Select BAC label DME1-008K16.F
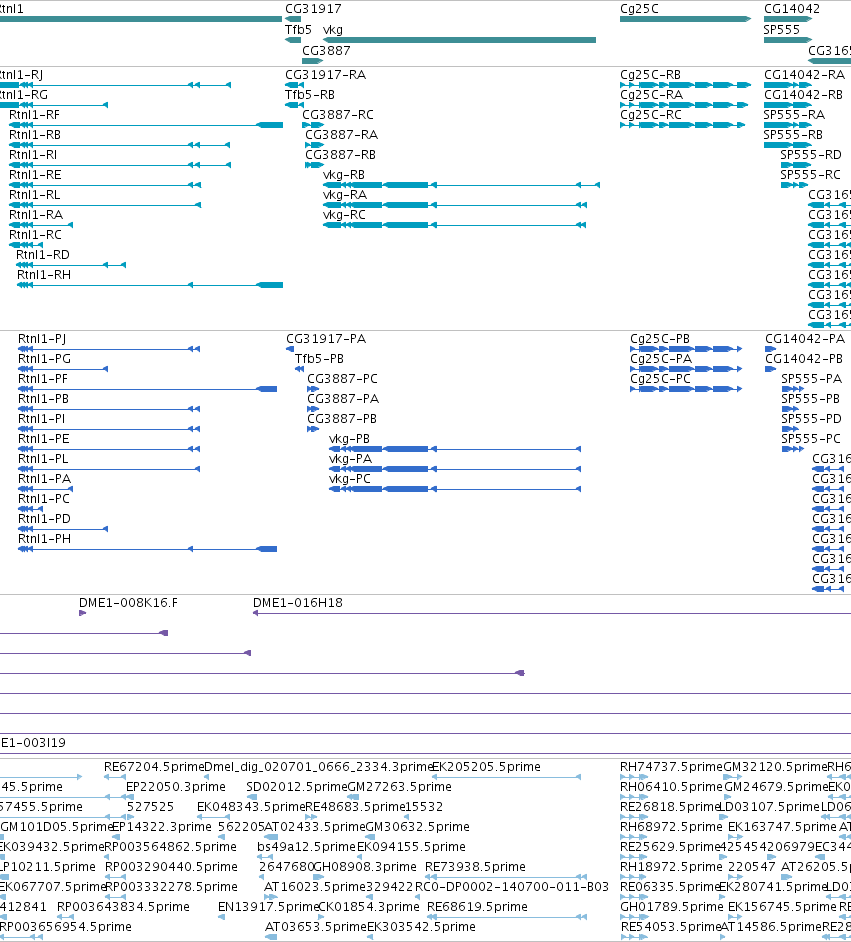The height and width of the screenshot is (942, 851). (128, 603)
